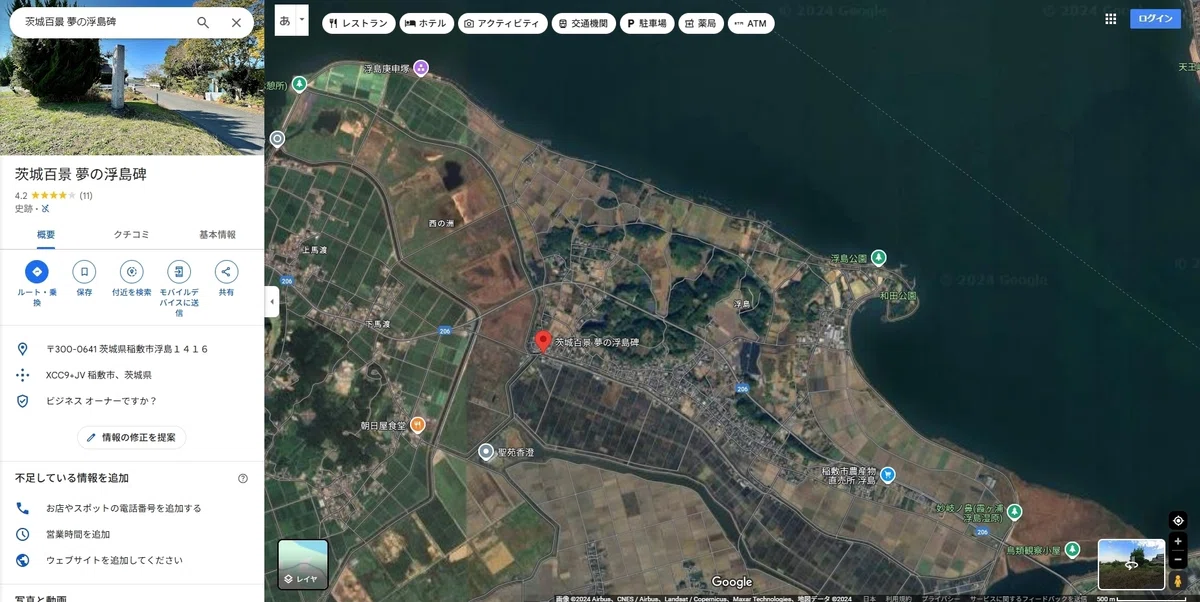This screenshot has height=602, width=1200.
Task: Select the レストラン filter chip
Action: [358, 23]
